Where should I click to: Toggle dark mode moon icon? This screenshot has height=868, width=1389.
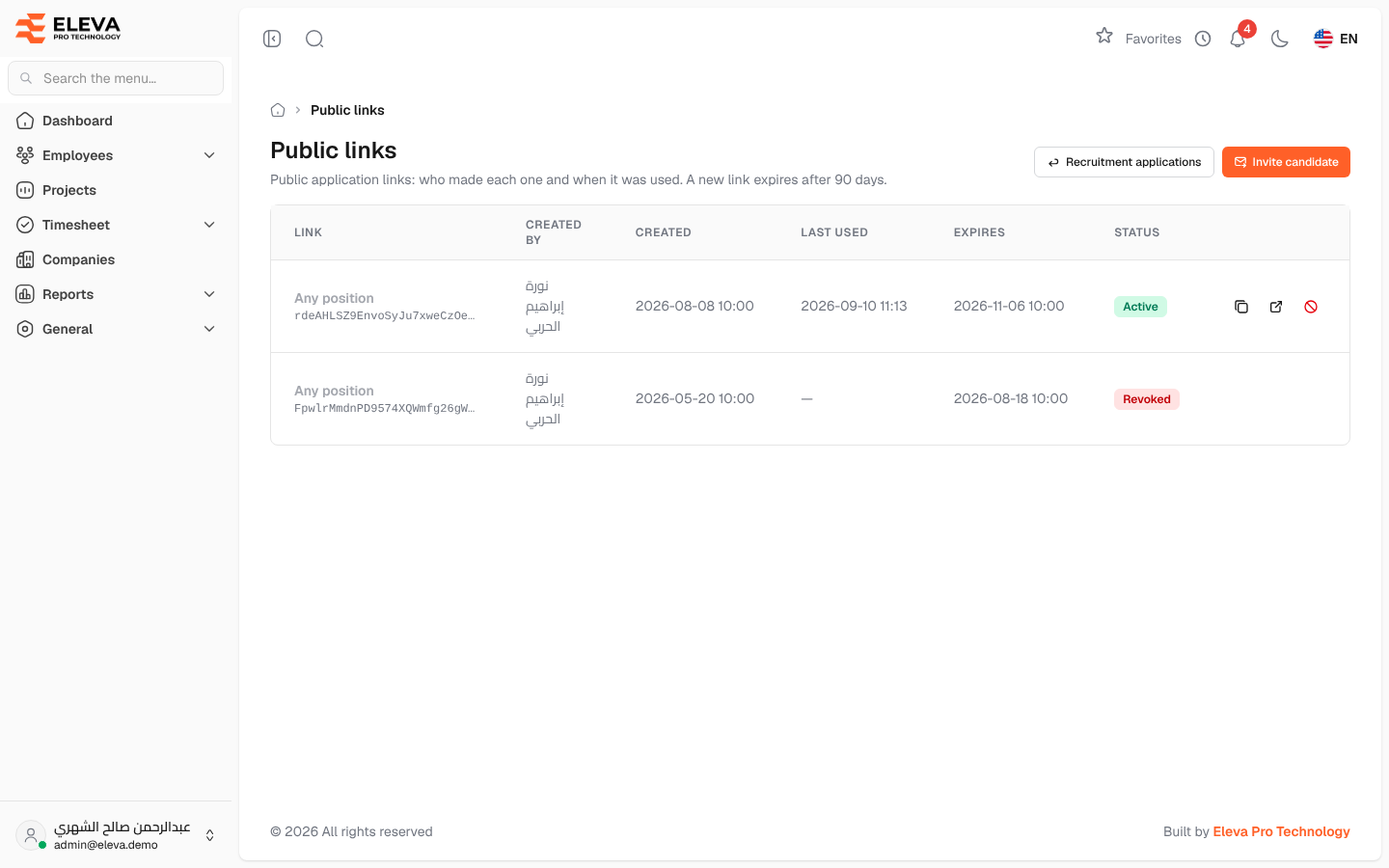(x=1280, y=39)
